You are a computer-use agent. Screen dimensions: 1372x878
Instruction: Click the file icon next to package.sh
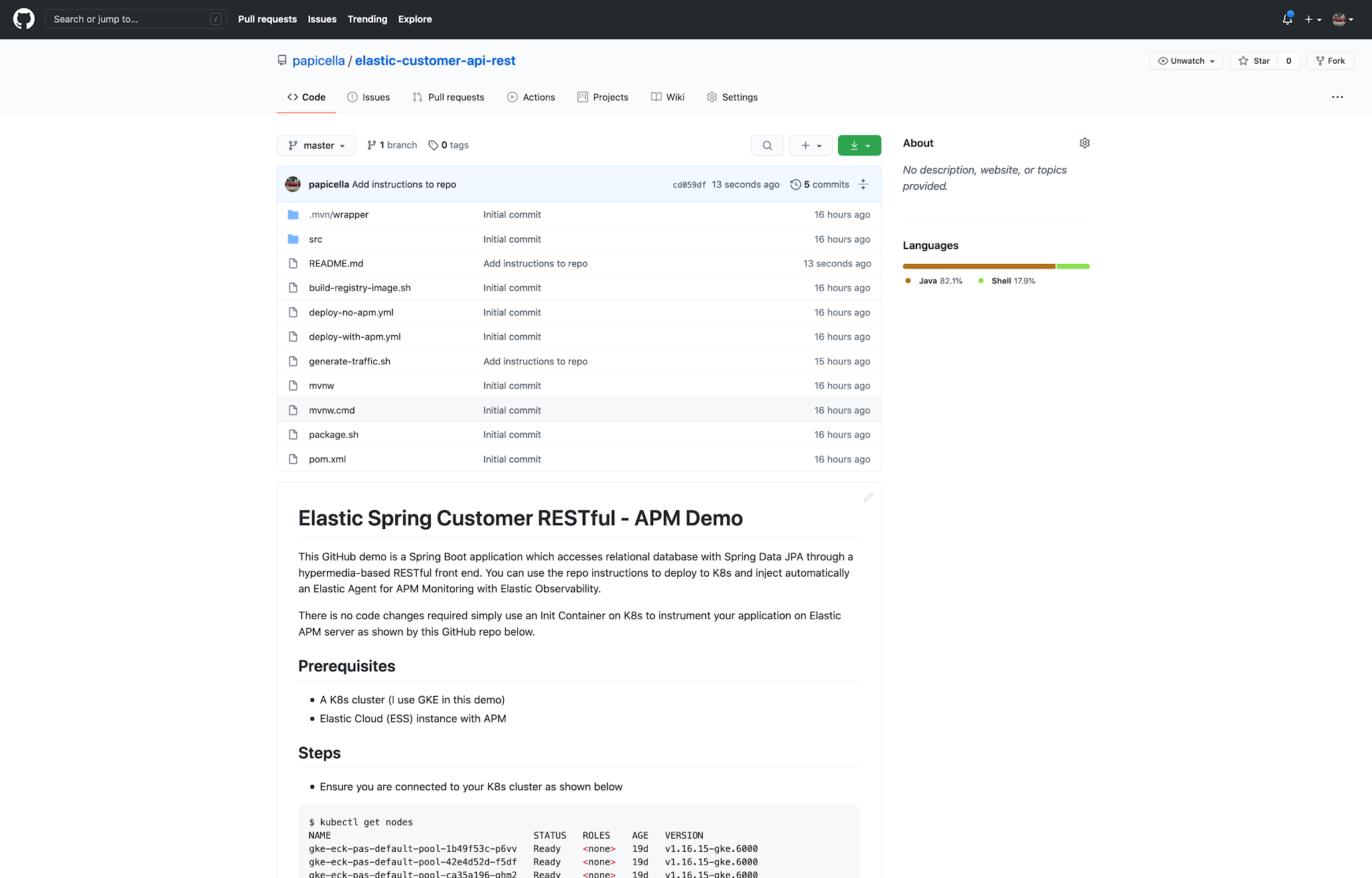[293, 435]
